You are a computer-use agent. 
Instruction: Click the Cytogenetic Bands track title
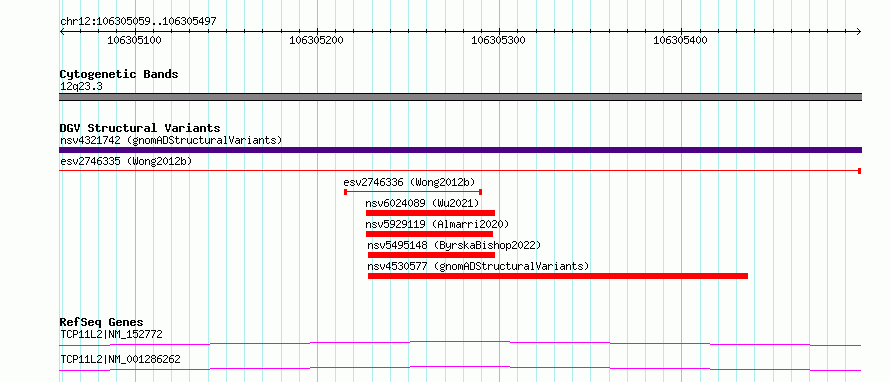pos(119,74)
